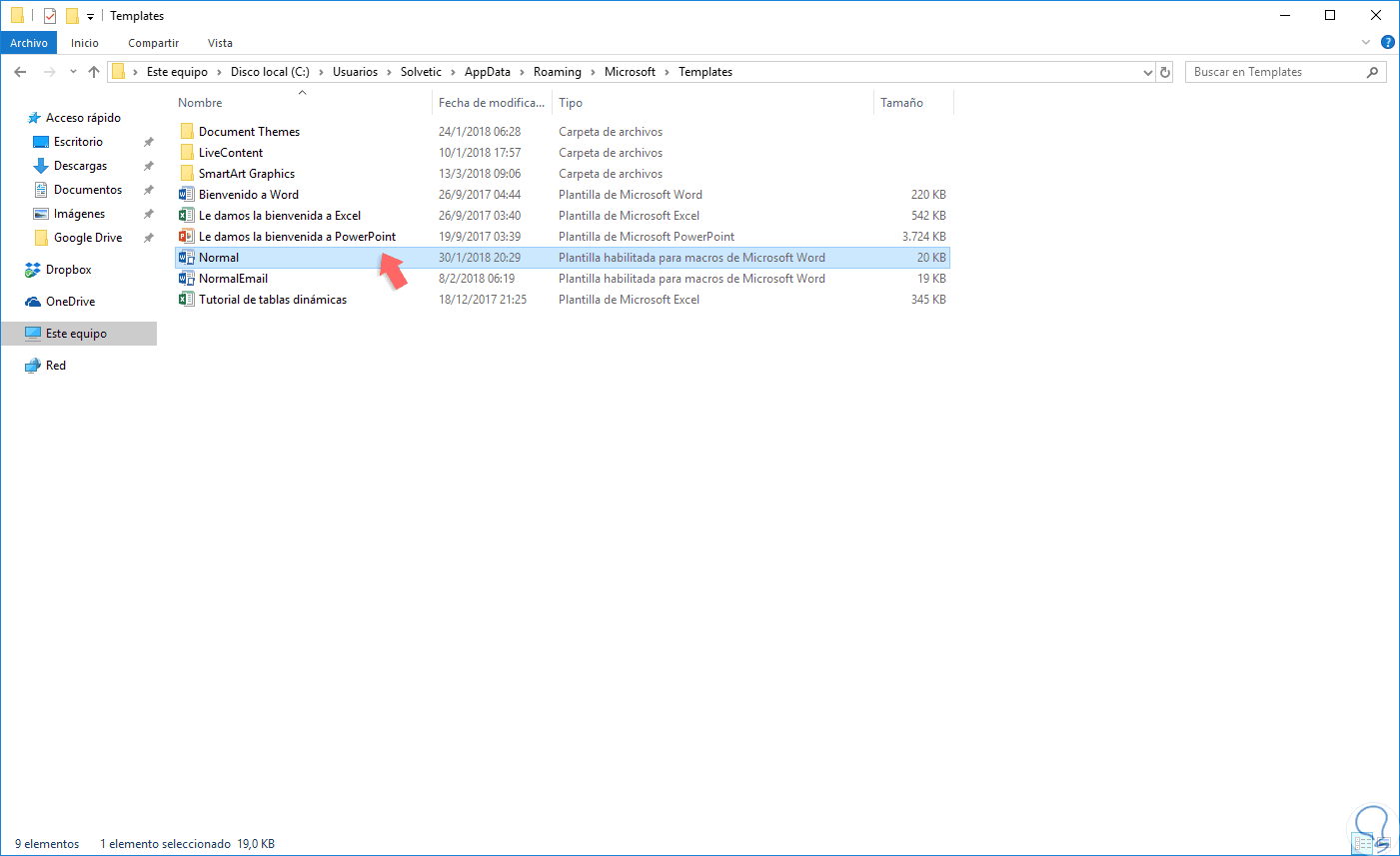Go back with the left arrow
Screen dimensions: 1400x856
20,72
